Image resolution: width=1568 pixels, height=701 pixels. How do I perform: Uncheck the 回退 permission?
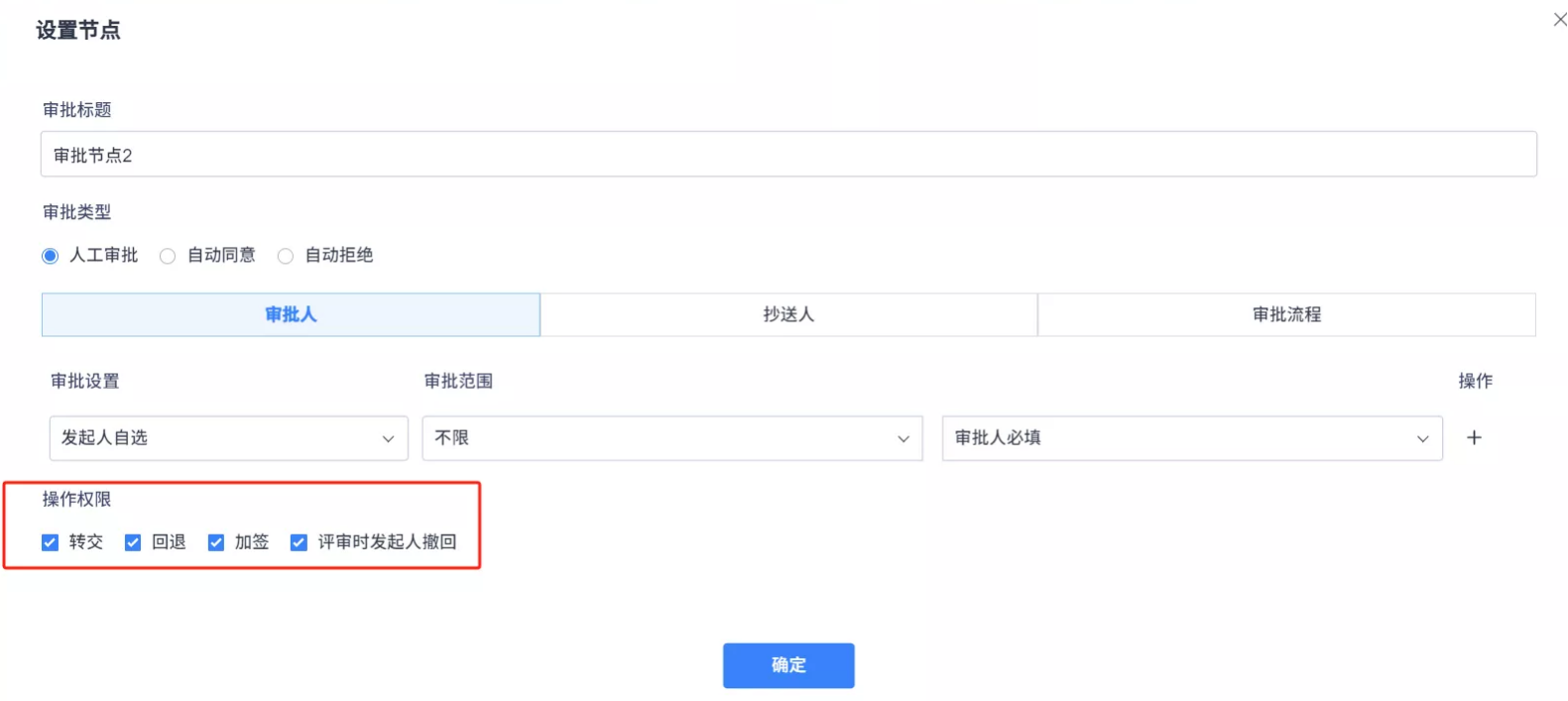(133, 542)
